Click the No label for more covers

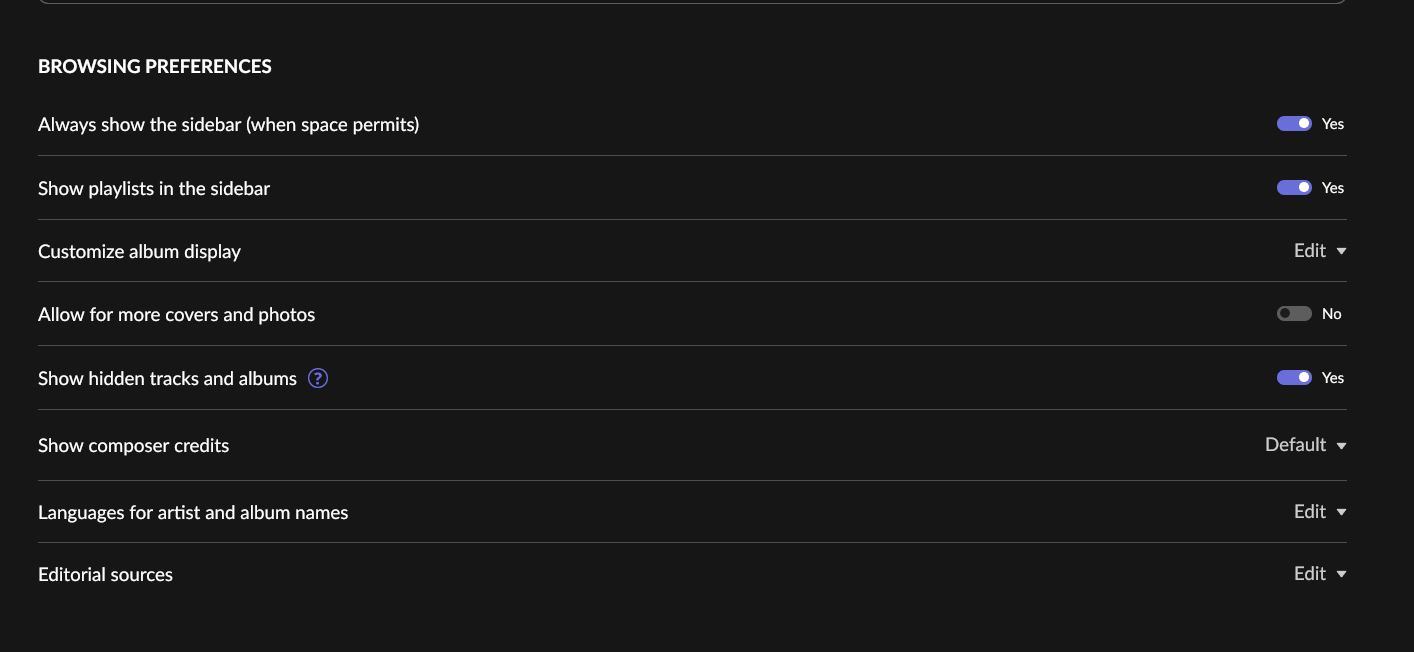tap(1331, 314)
